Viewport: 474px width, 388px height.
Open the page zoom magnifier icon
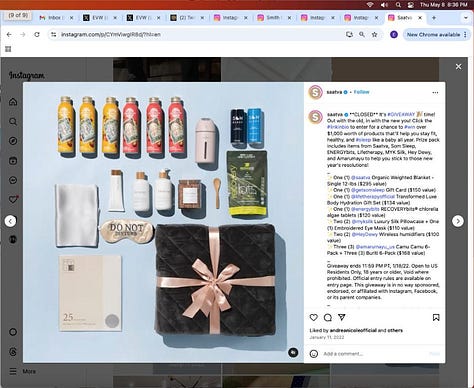pos(362,34)
